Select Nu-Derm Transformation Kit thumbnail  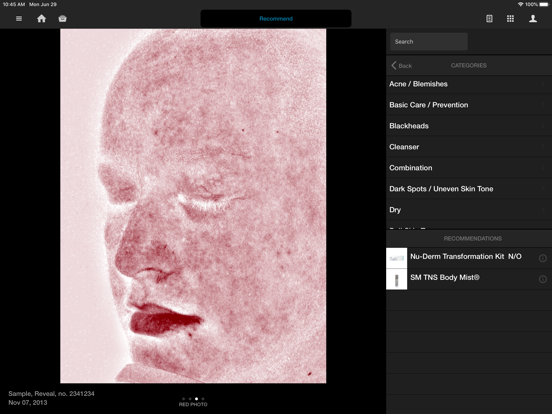point(397,258)
